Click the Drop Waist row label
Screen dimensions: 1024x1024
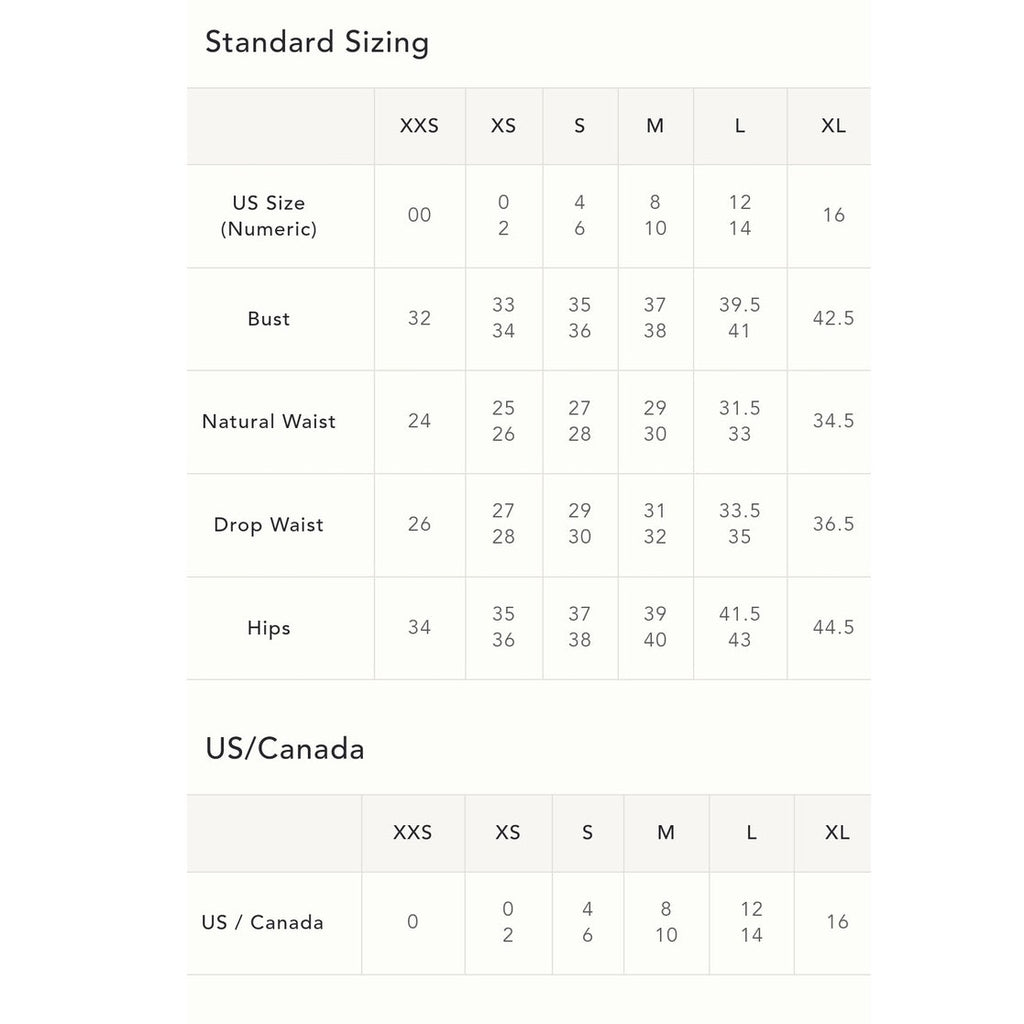268,524
